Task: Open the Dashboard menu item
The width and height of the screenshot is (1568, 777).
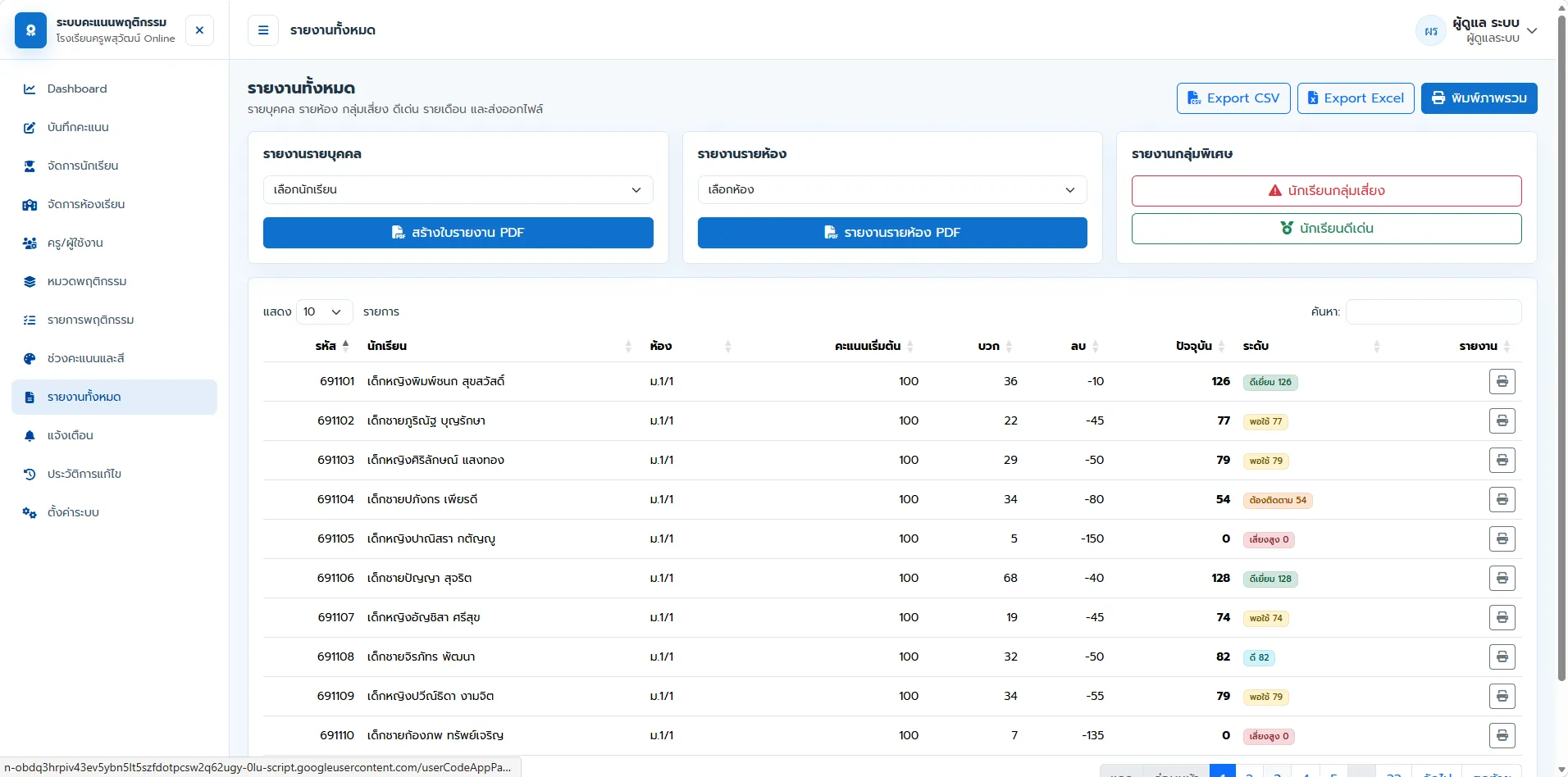Action: click(114, 89)
